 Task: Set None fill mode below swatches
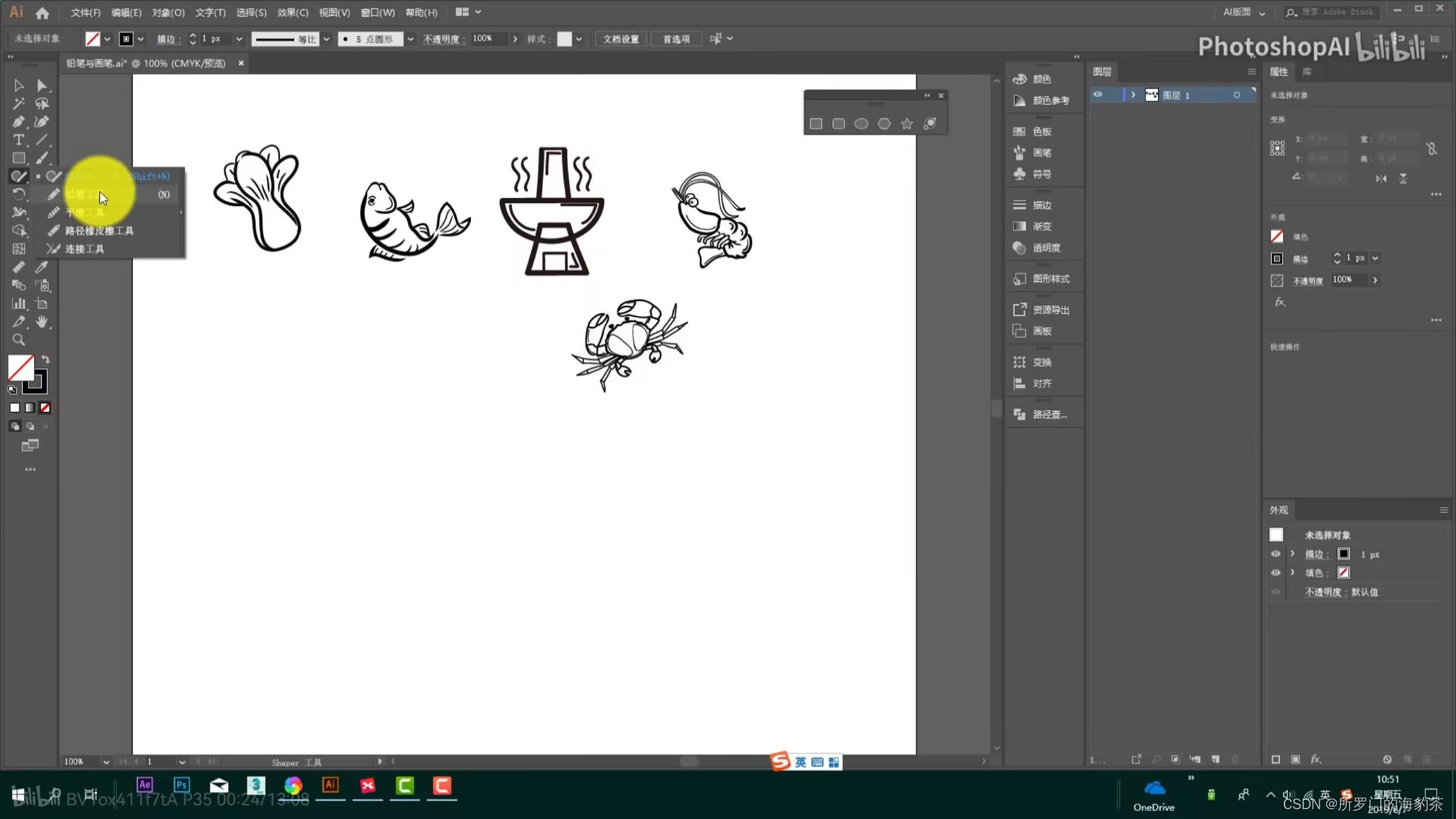45,408
